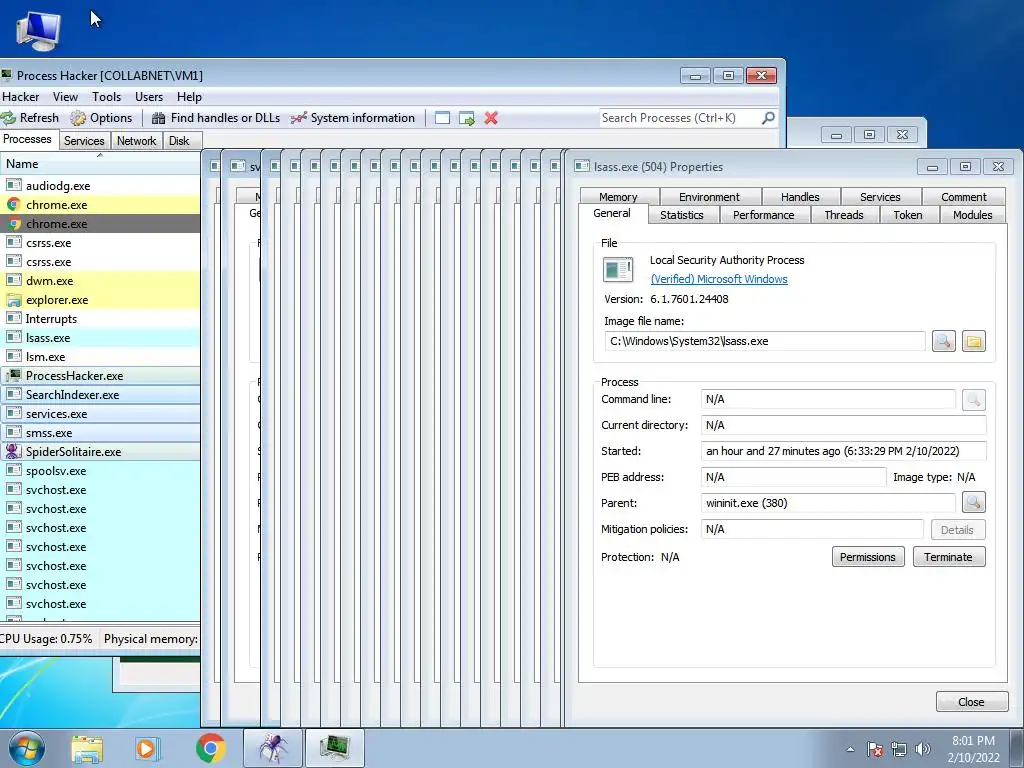
Task: Open the Users menu
Action: pos(149,97)
